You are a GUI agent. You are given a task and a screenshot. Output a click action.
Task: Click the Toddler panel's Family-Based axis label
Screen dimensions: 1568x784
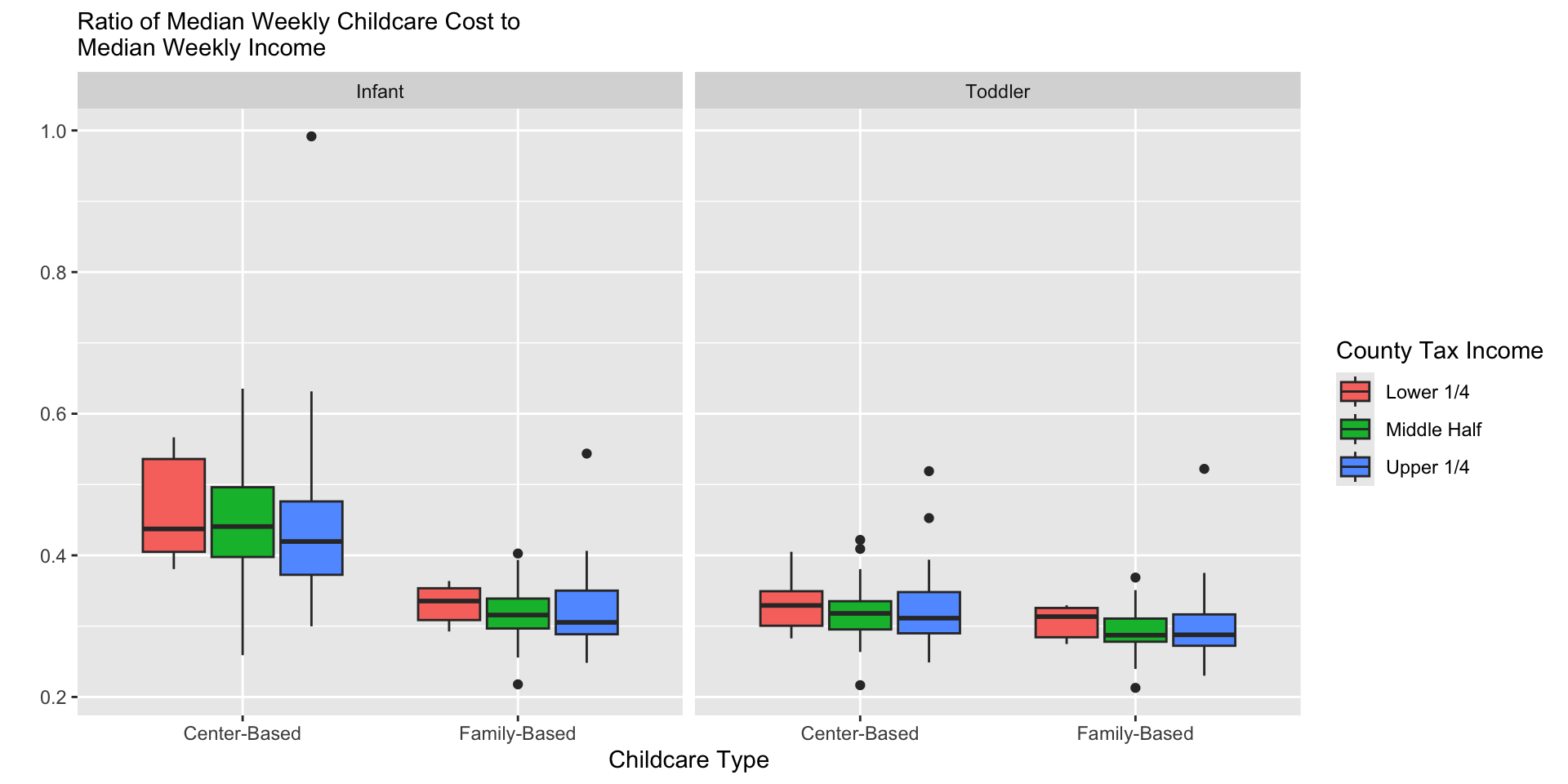point(1134,734)
